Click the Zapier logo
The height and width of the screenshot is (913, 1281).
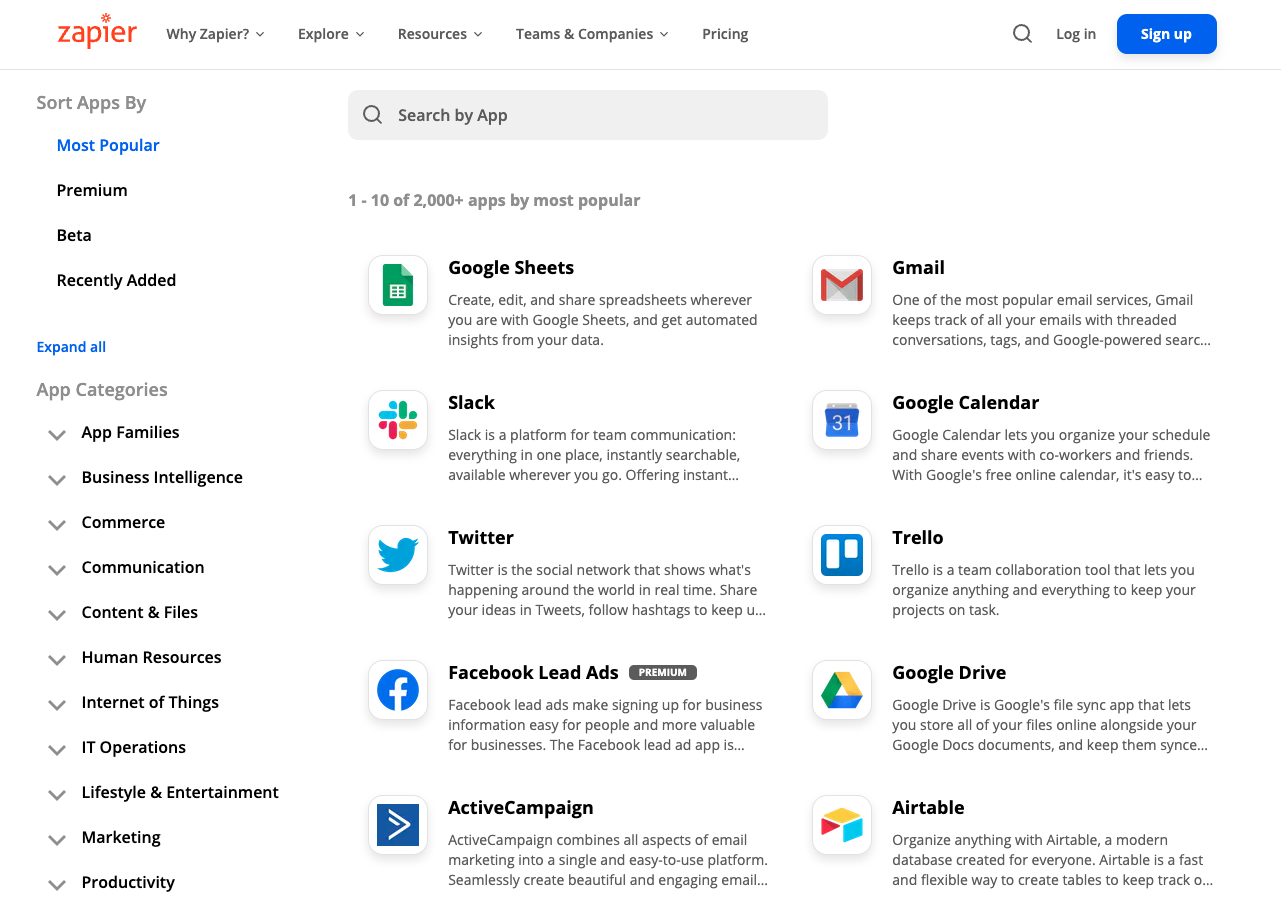pos(97,31)
